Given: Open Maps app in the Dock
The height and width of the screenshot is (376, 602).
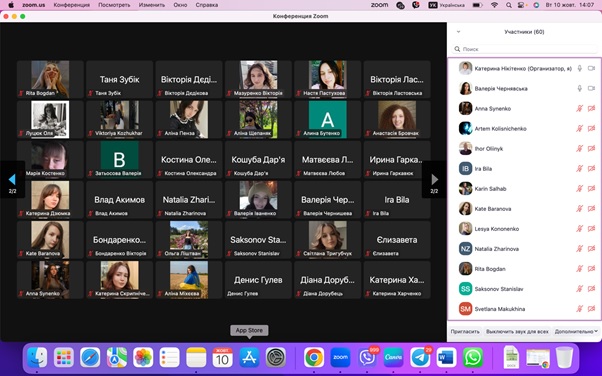Looking at the screenshot, I should point(117,358).
